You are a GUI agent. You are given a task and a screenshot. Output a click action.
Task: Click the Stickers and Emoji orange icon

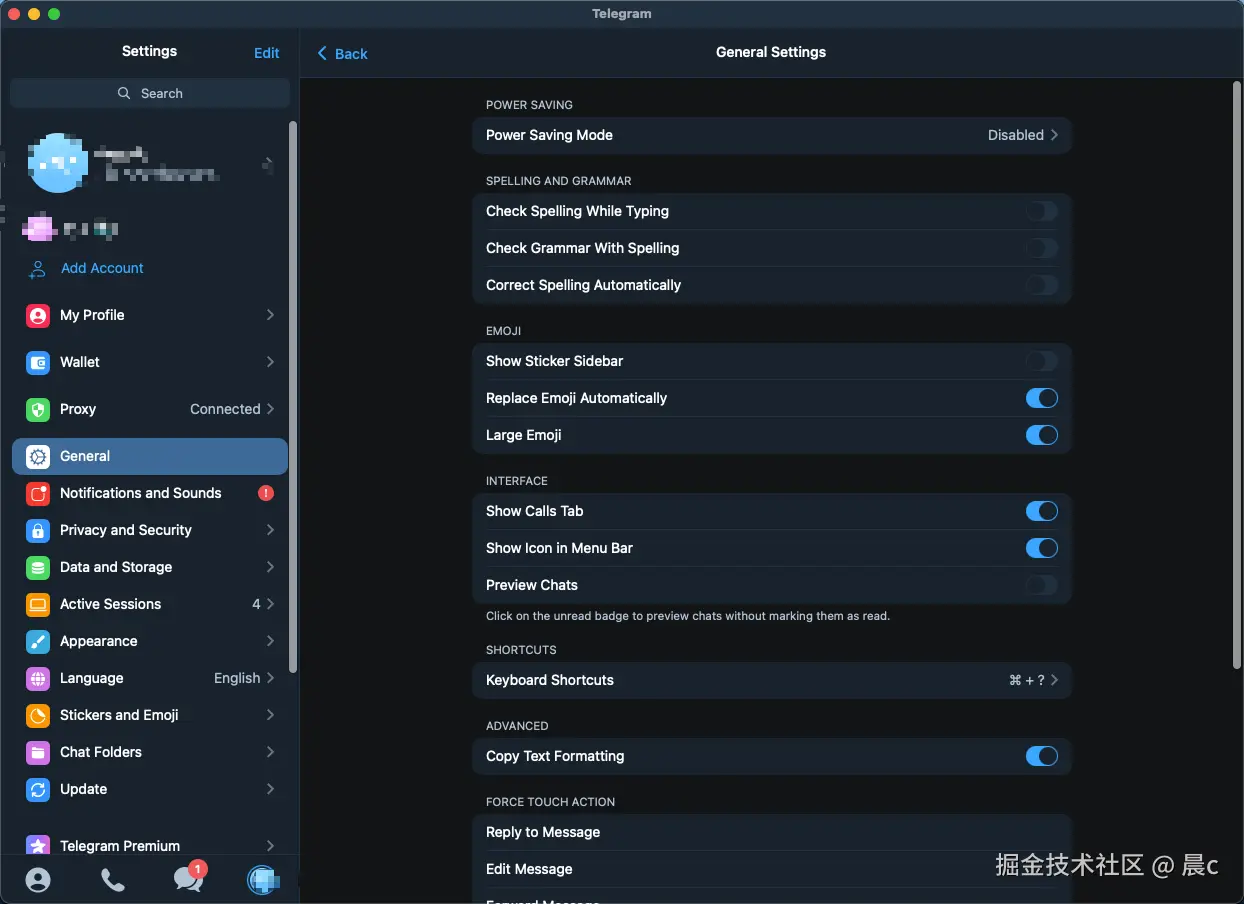[x=38, y=715]
